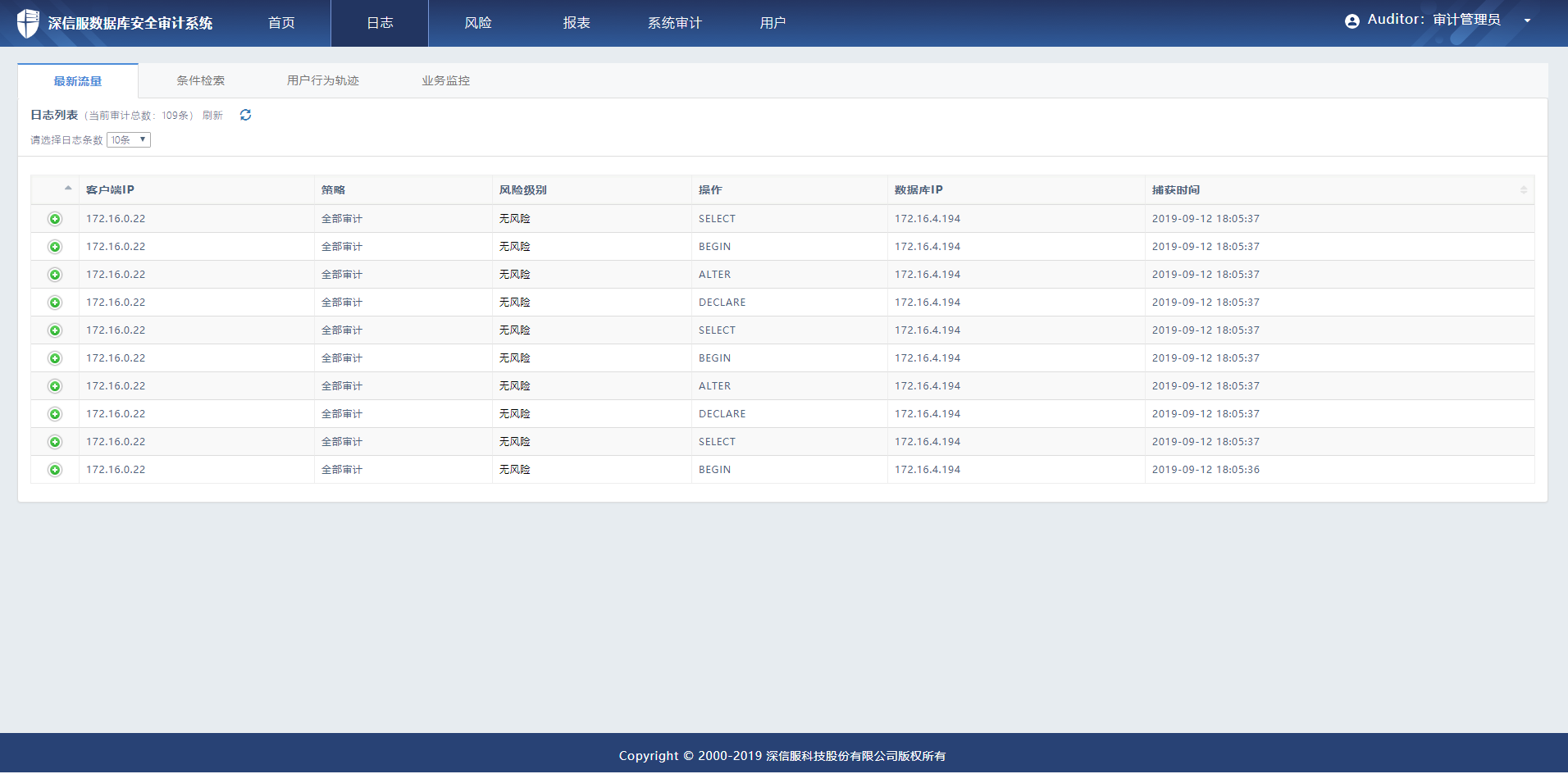
Task: Click the 刷新 refresh link
Action: tap(212, 116)
